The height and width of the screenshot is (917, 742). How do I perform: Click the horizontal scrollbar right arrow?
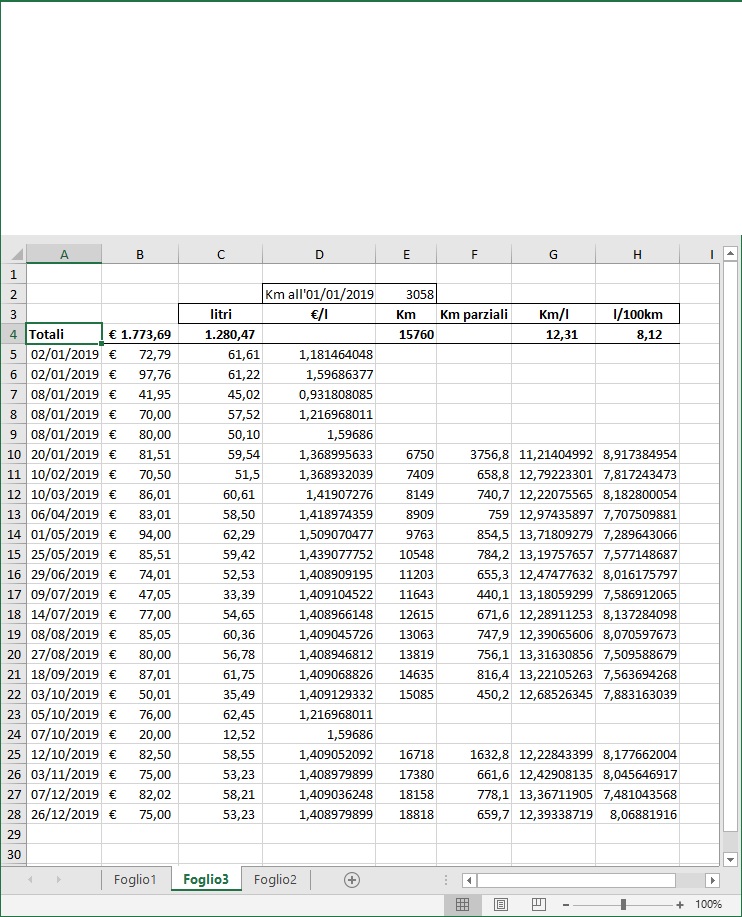[712, 880]
